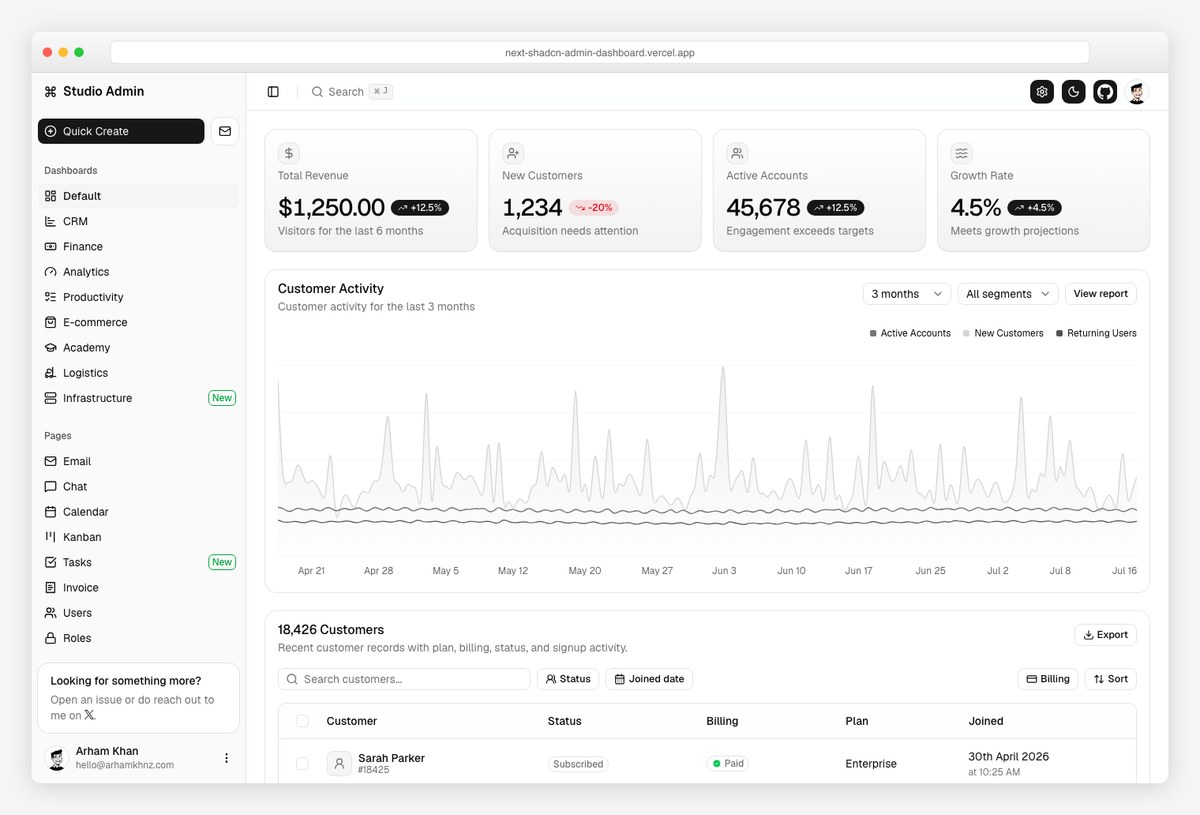Click the waves icon on Growth Rate card

point(961,153)
